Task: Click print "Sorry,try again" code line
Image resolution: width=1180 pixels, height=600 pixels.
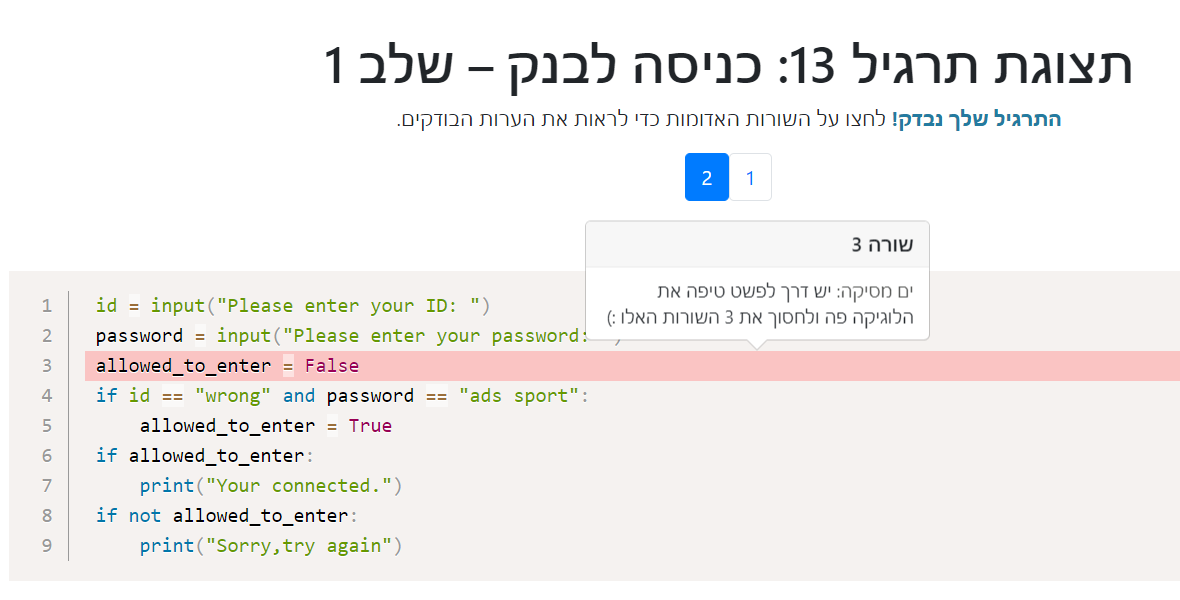Action: [271, 546]
